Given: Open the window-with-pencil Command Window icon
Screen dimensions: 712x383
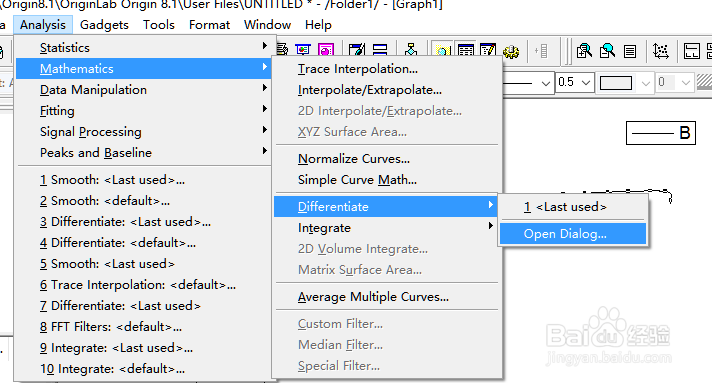Looking at the screenshot, I should (488, 50).
